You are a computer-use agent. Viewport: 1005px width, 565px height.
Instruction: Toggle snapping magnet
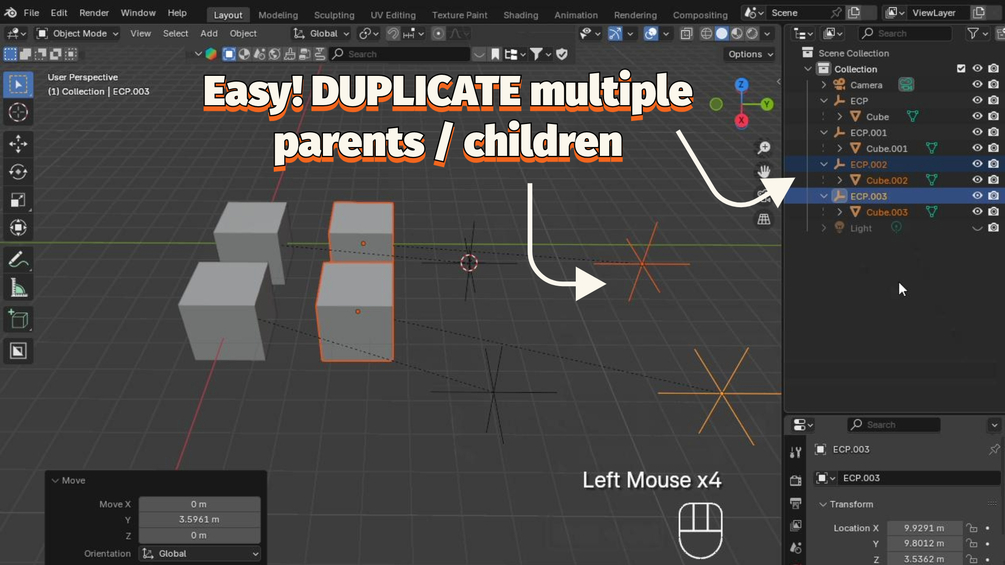[393, 33]
